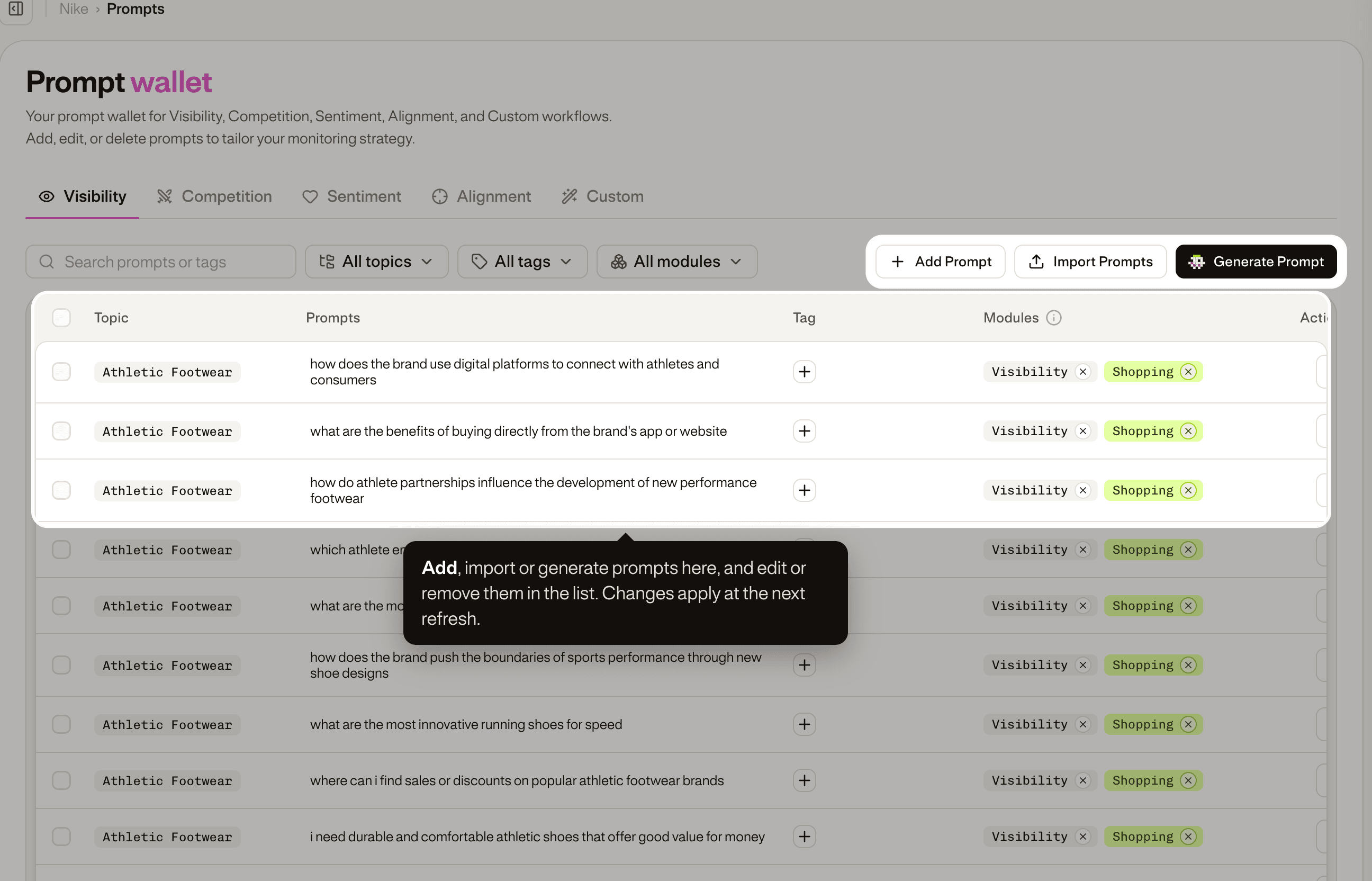Remove Visibility module from 'athlete partnerships' row
Screen dimensions: 1372x881
pos(1082,490)
